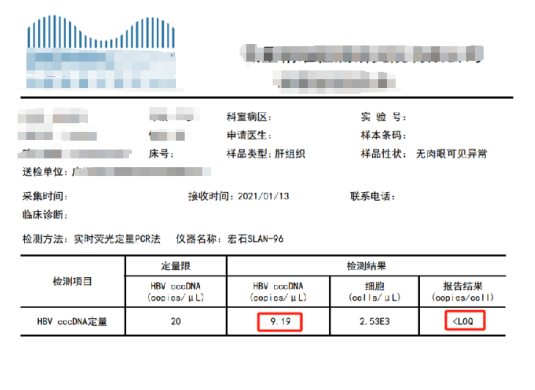
Task: Click the 申请医生 label
Action: click(x=249, y=135)
